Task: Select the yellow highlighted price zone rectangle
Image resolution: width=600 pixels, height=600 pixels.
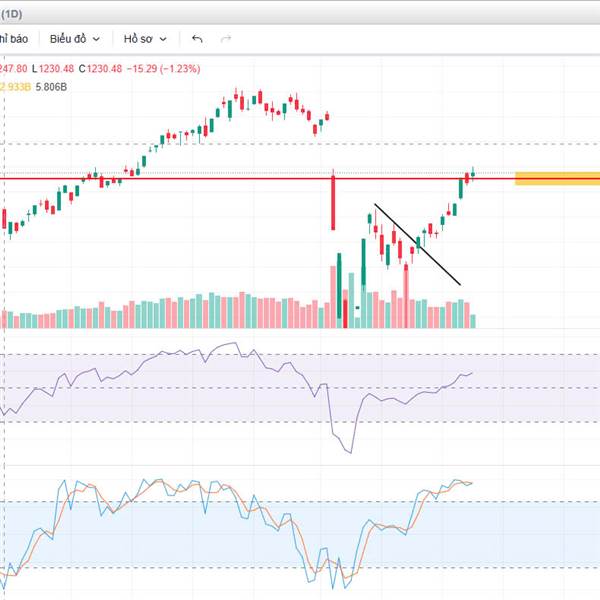Action: pyautogui.click(x=558, y=179)
